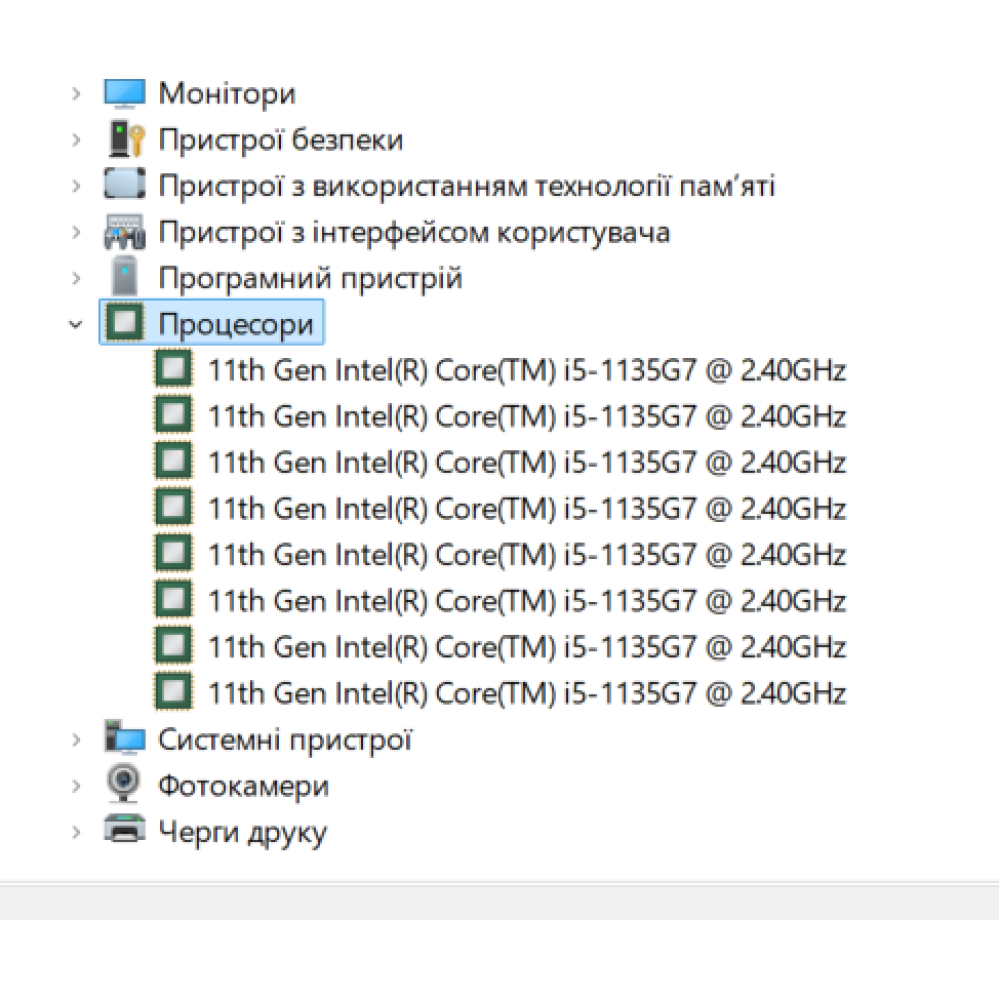
Task: Click the Монітори monitor icon
Action: (x=125, y=94)
